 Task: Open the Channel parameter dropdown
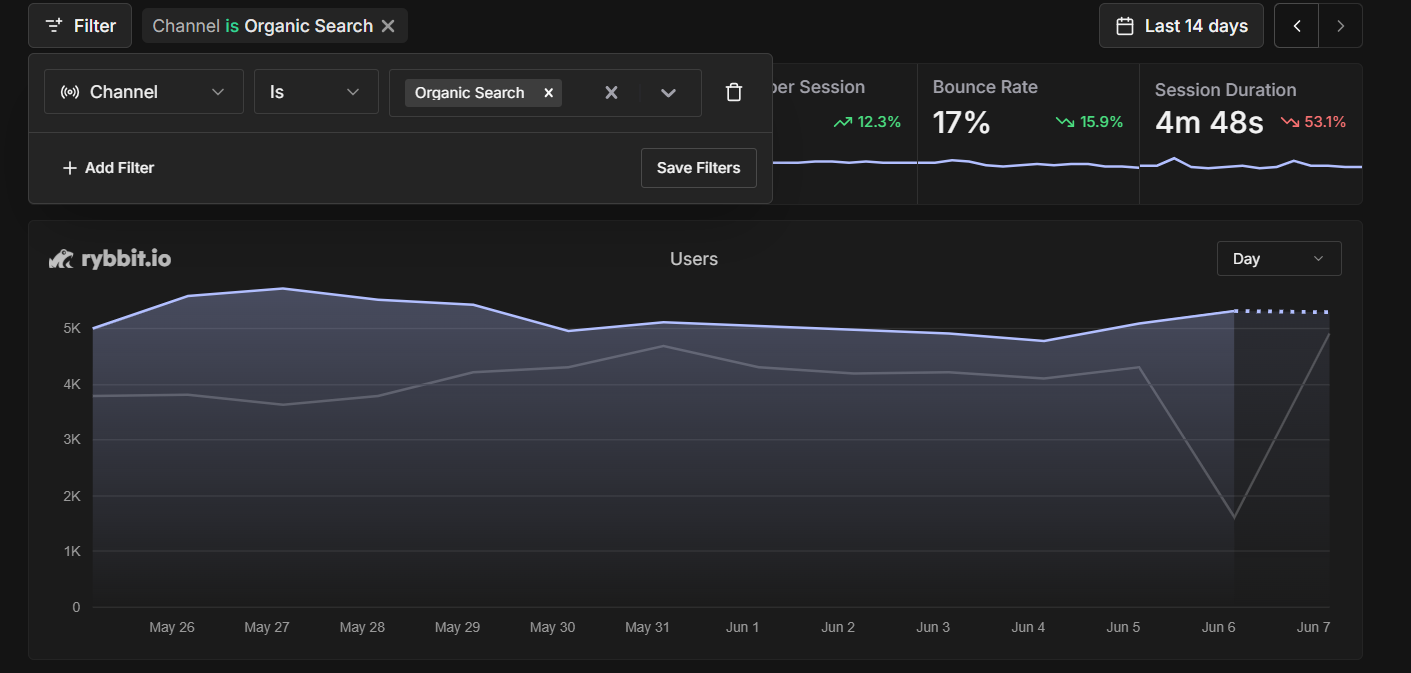point(144,92)
